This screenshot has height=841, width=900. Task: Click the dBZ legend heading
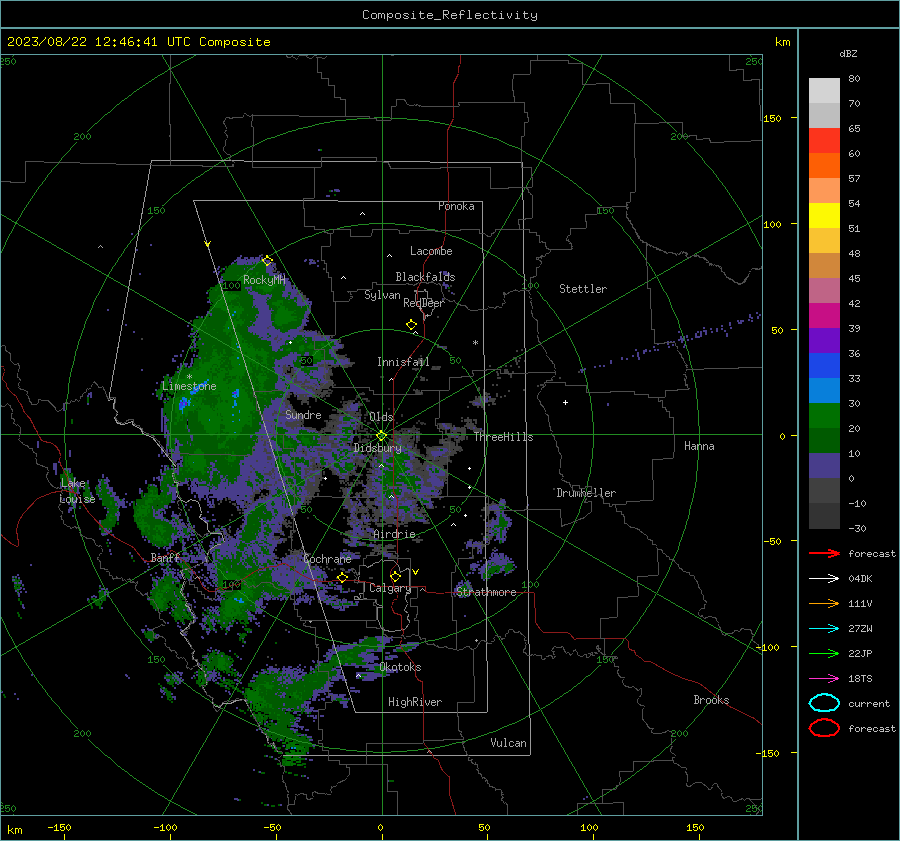[848, 53]
